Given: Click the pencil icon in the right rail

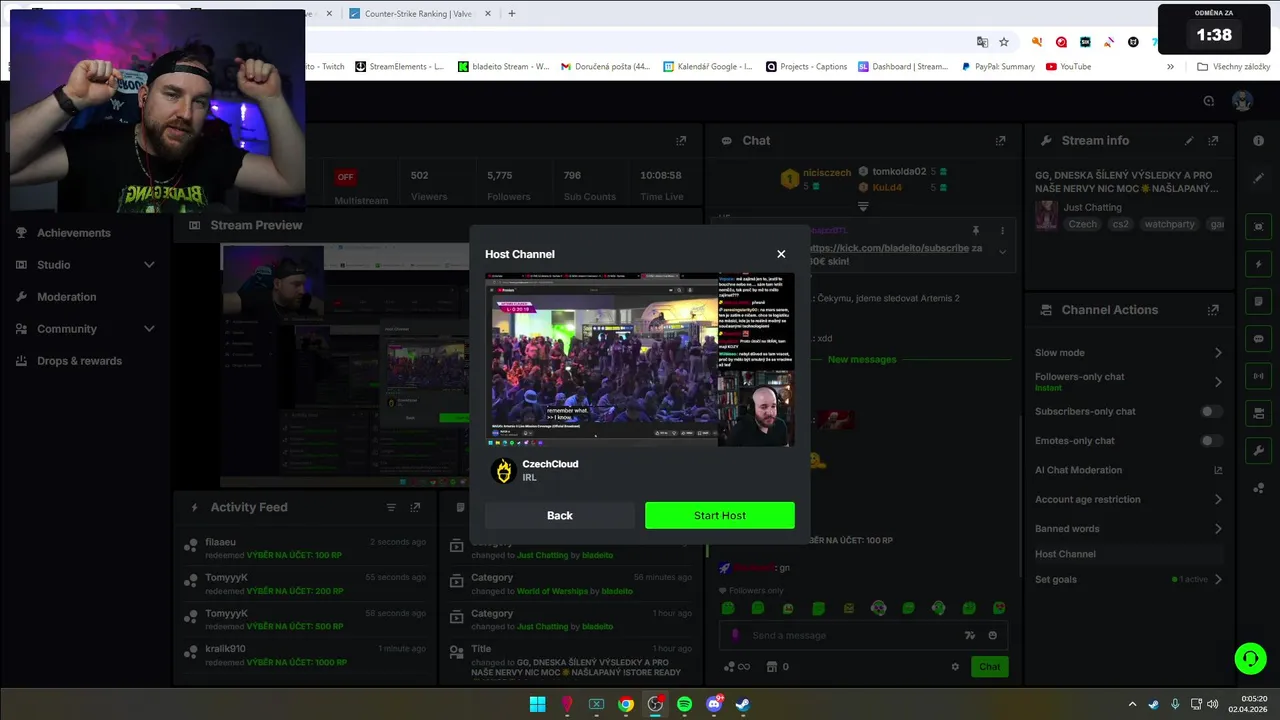Looking at the screenshot, I should click(x=1258, y=178).
